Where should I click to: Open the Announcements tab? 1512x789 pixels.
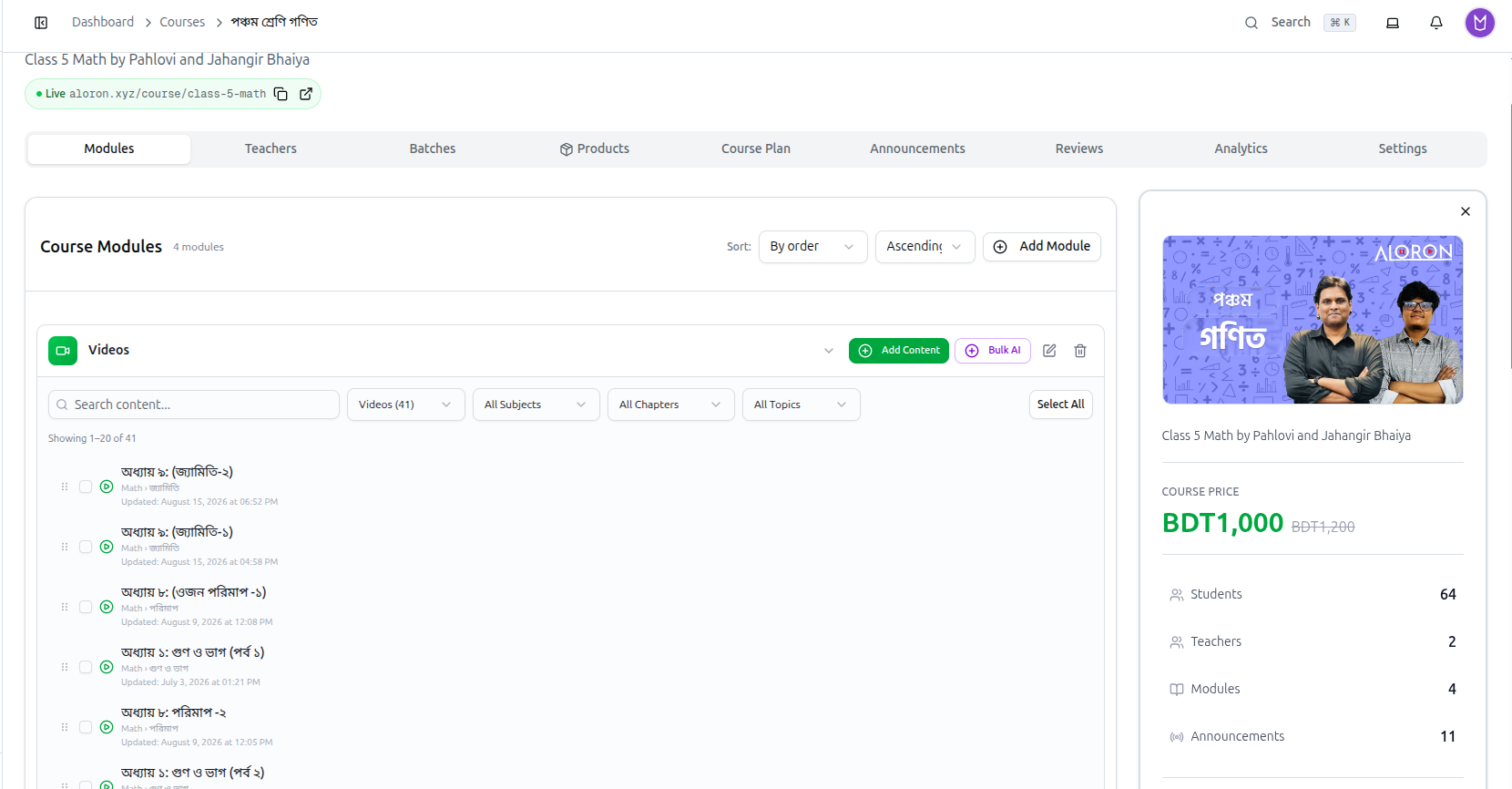[917, 149]
